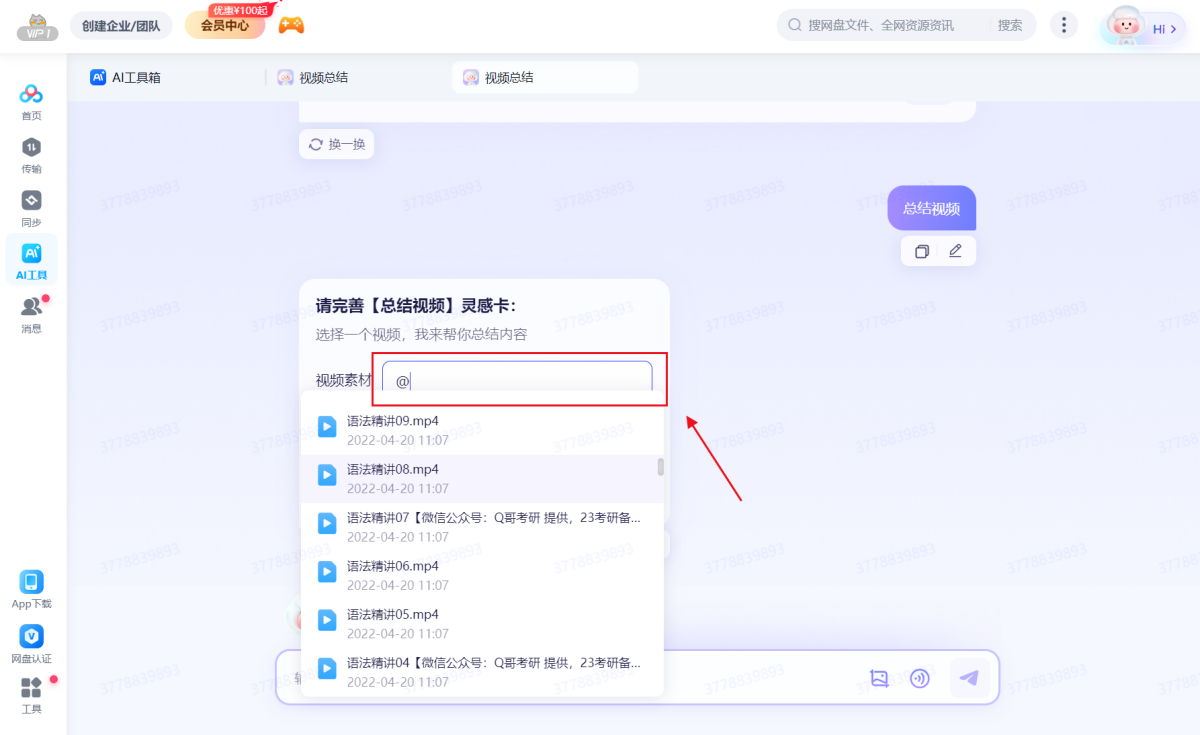Image resolution: width=1200 pixels, height=735 pixels.
Task: Click the 优惠¥100起 promo badge
Action: click(239, 10)
